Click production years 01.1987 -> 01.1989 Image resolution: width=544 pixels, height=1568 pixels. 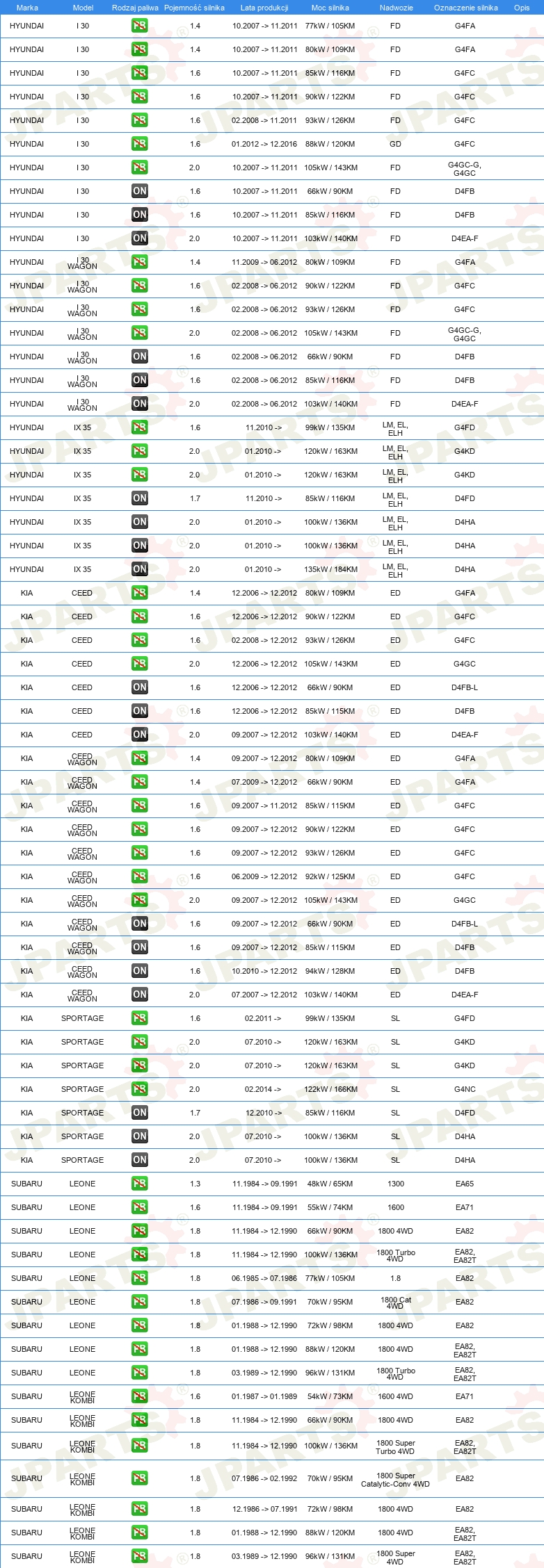coord(264,1396)
